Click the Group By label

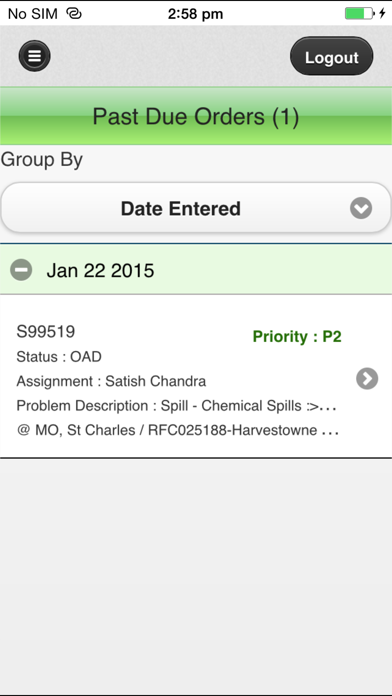pyautogui.click(x=42, y=160)
